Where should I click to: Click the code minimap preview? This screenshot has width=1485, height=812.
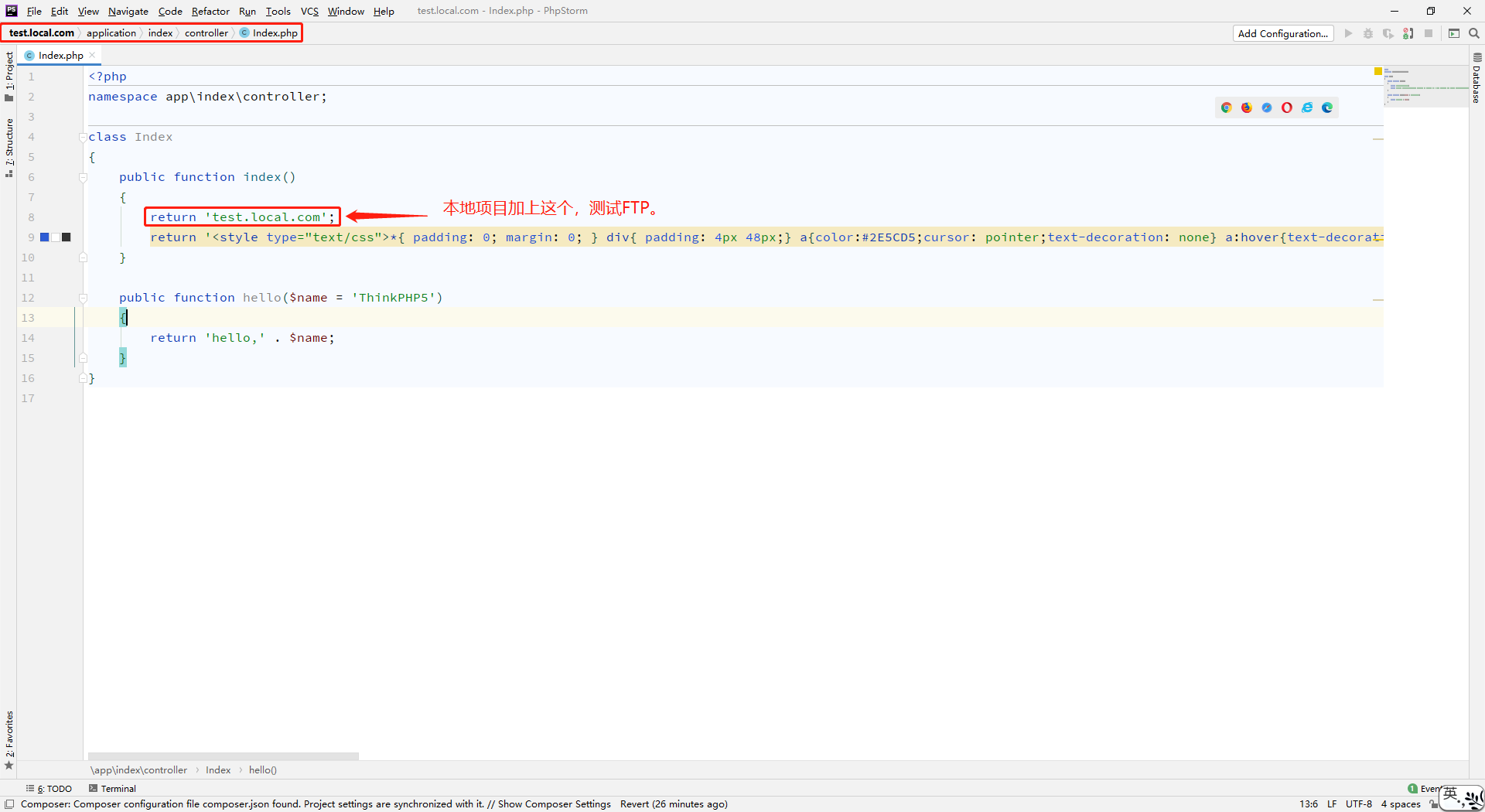(x=1426, y=86)
